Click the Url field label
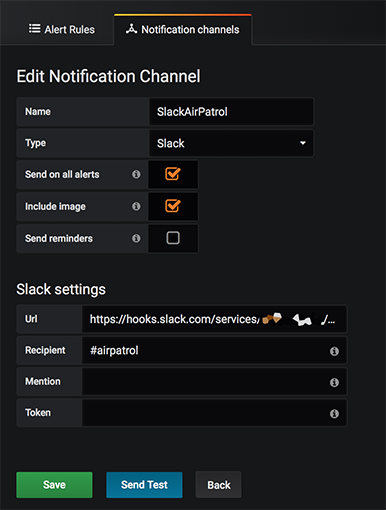The image size is (386, 510). [x=31, y=319]
